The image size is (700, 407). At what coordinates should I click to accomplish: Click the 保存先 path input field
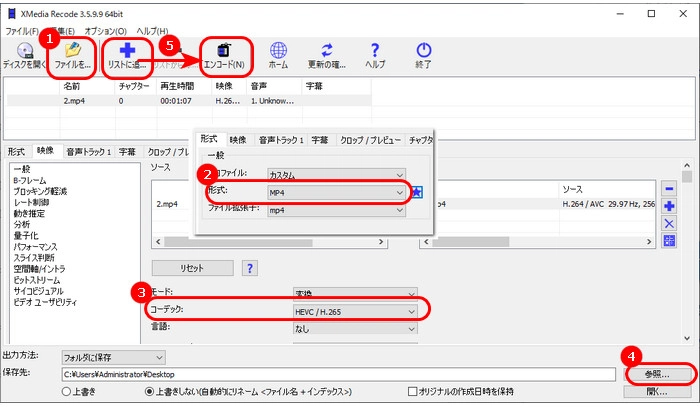(x=340, y=374)
